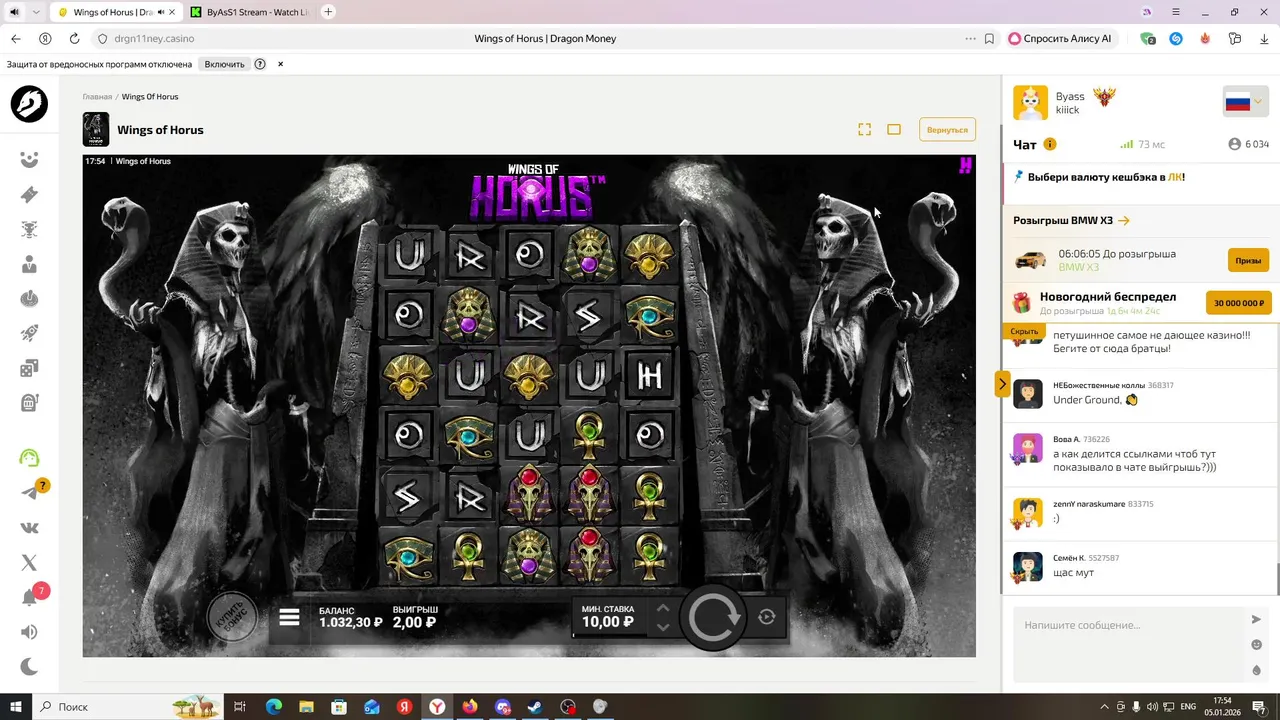Viewport: 1280px width, 720px height.
Task: Click the Купить бонус round button
Action: (x=232, y=618)
